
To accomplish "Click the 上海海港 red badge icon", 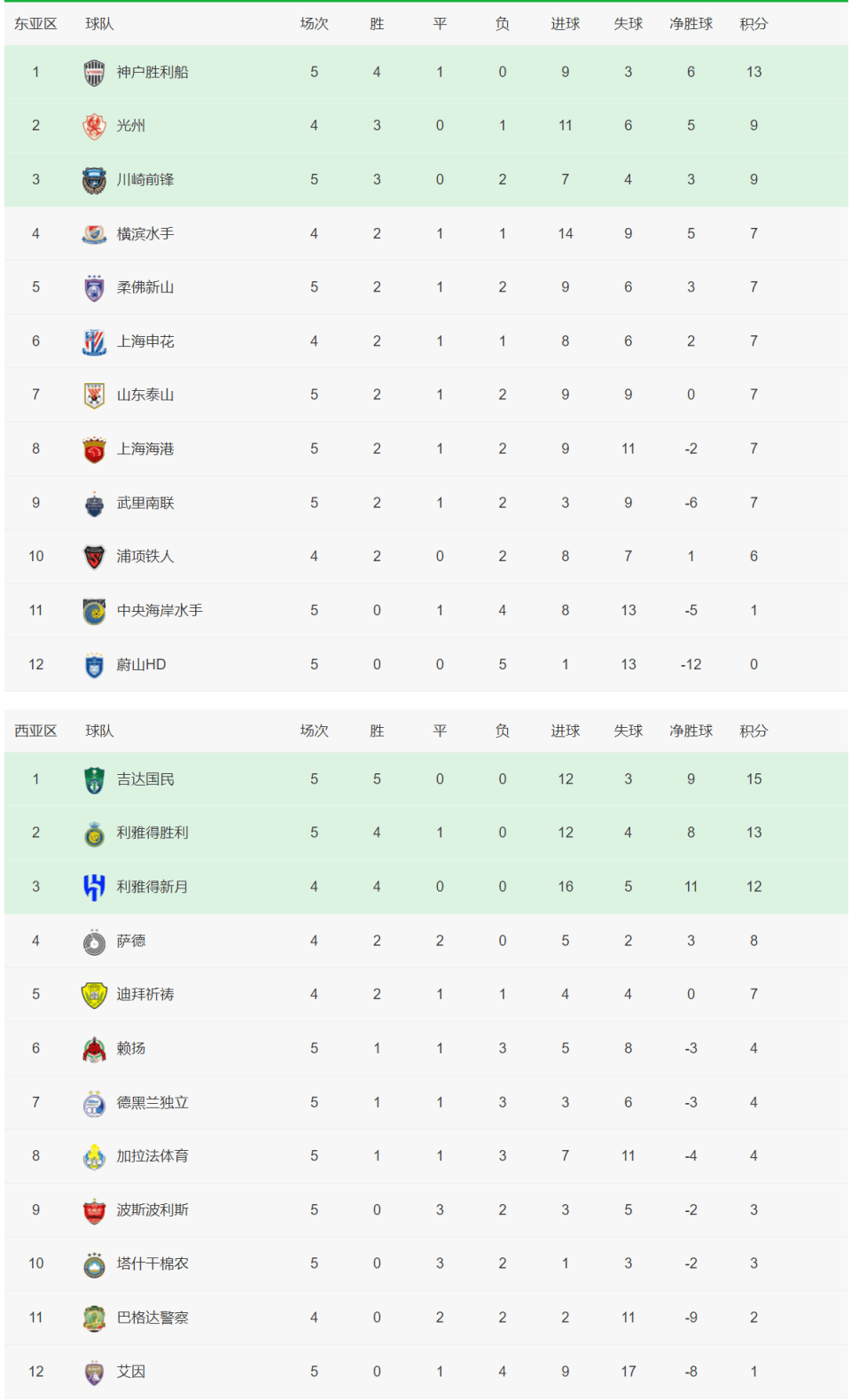I will (94, 450).
